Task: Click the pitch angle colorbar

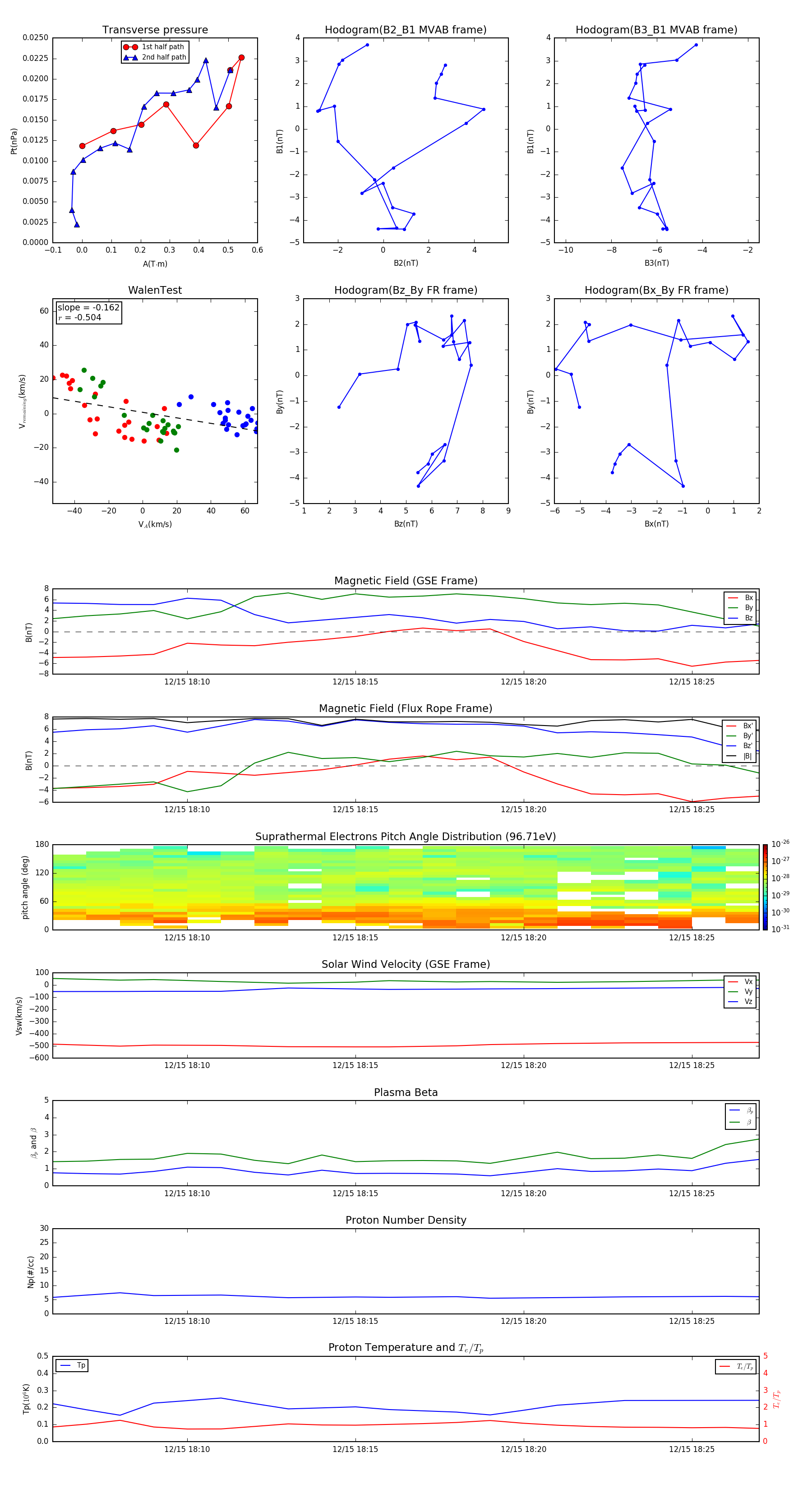Action: pyautogui.click(x=765, y=887)
